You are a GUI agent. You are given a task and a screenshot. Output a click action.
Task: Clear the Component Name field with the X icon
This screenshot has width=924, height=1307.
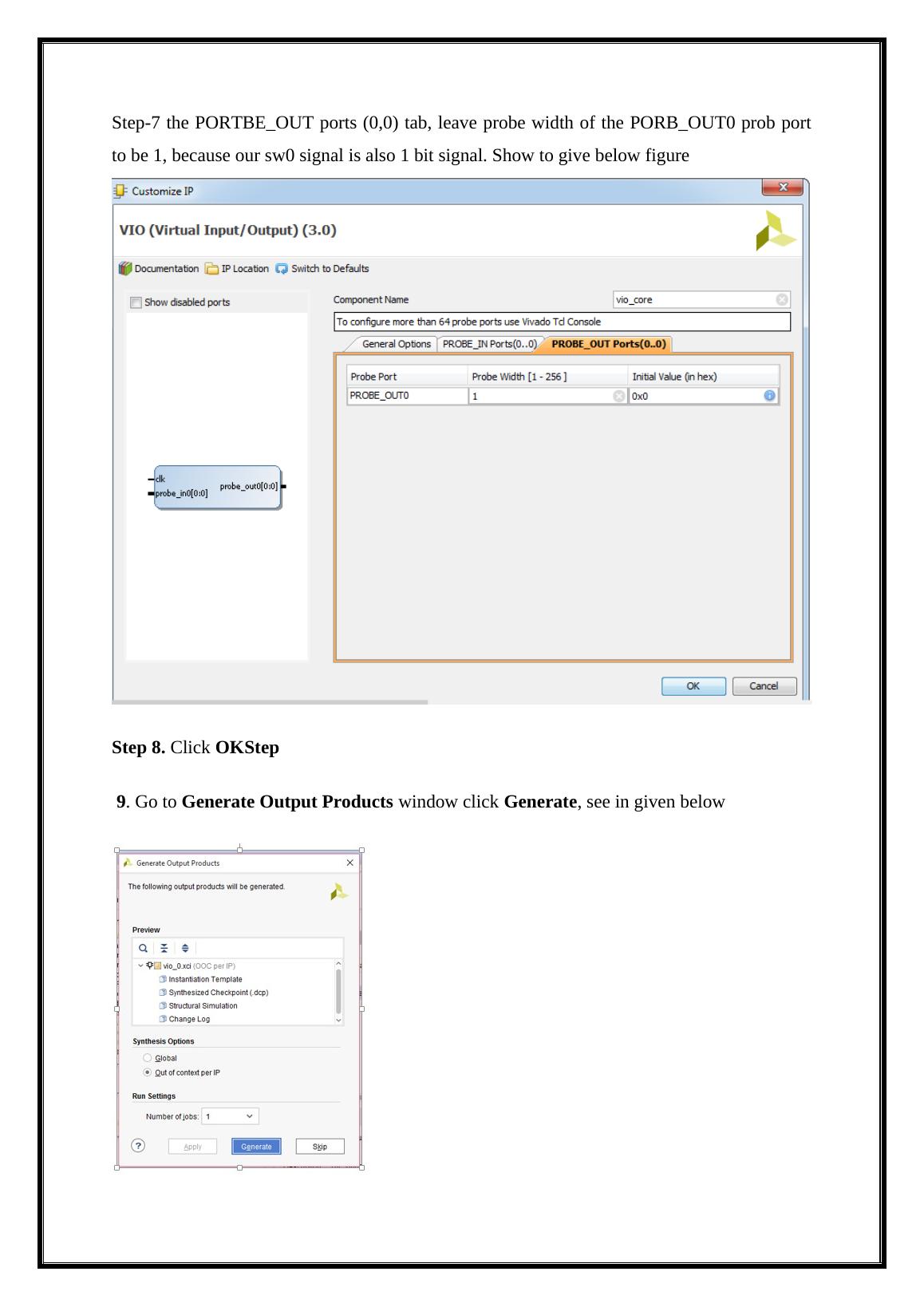(x=782, y=300)
